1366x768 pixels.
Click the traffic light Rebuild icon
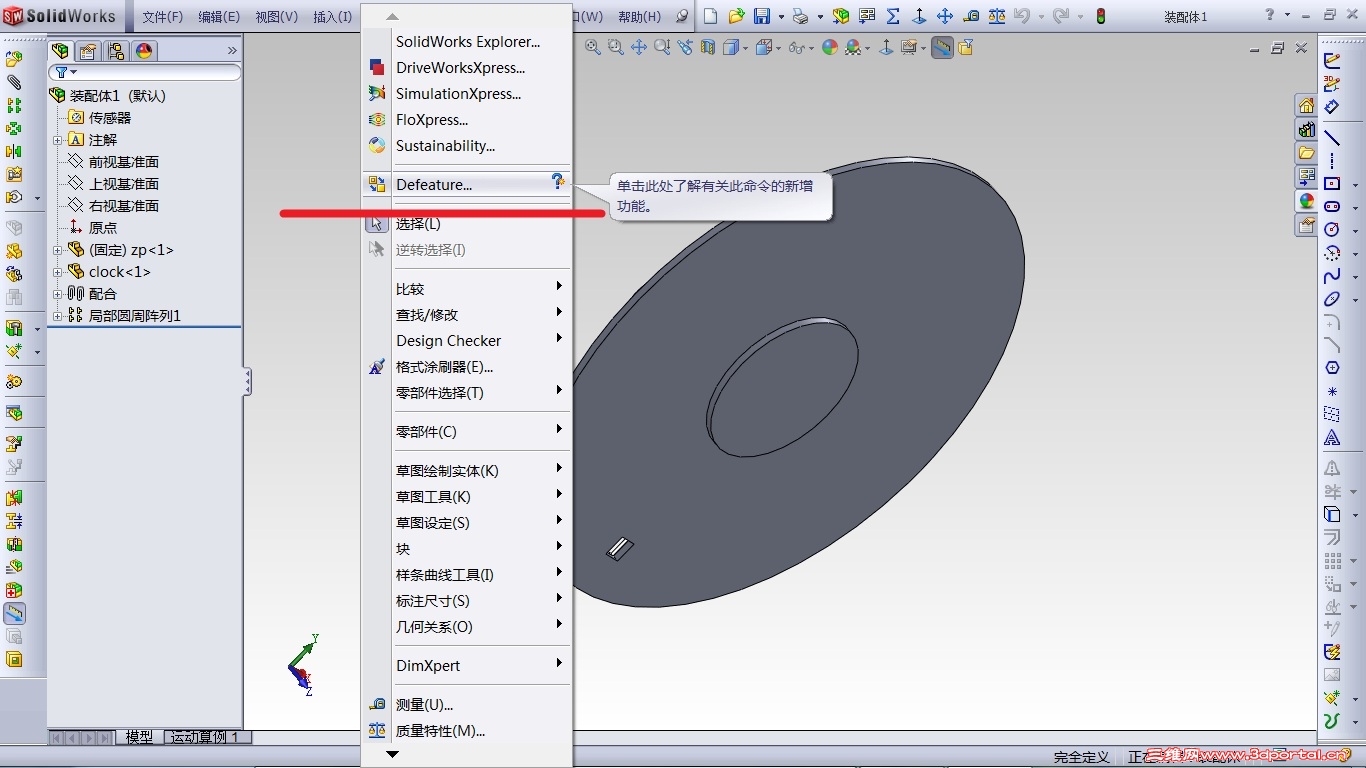click(x=1101, y=16)
